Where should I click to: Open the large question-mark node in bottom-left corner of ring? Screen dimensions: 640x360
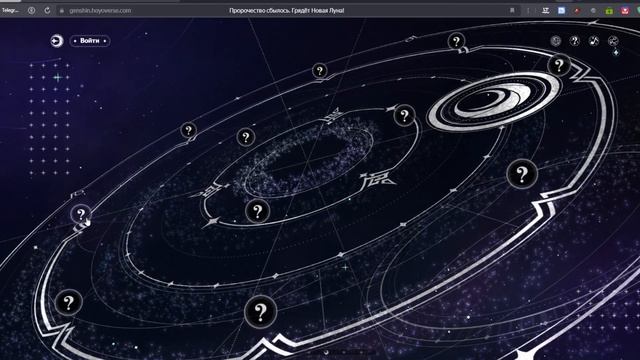click(x=68, y=302)
